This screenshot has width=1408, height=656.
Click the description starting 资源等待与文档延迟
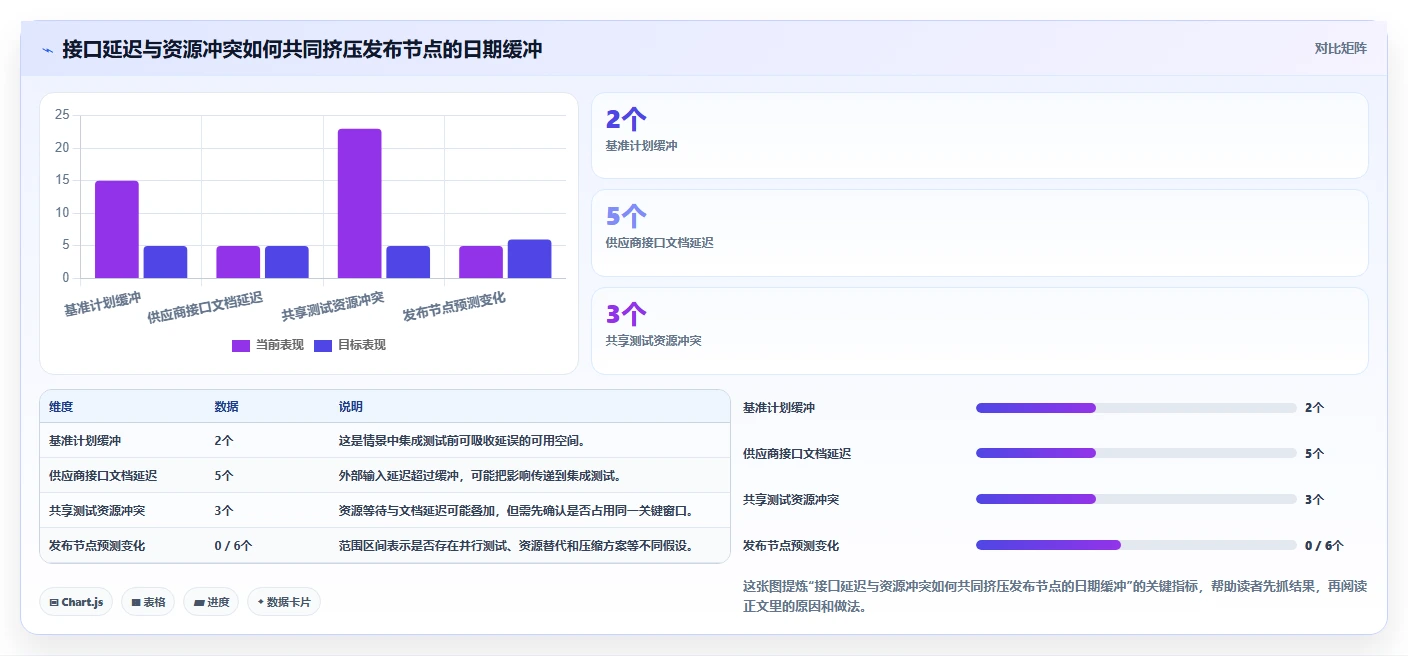(x=517, y=511)
